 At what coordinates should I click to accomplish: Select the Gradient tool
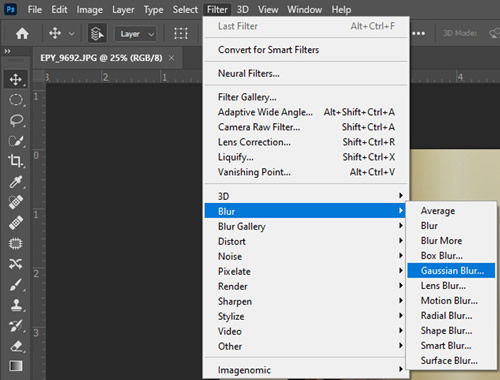16,366
